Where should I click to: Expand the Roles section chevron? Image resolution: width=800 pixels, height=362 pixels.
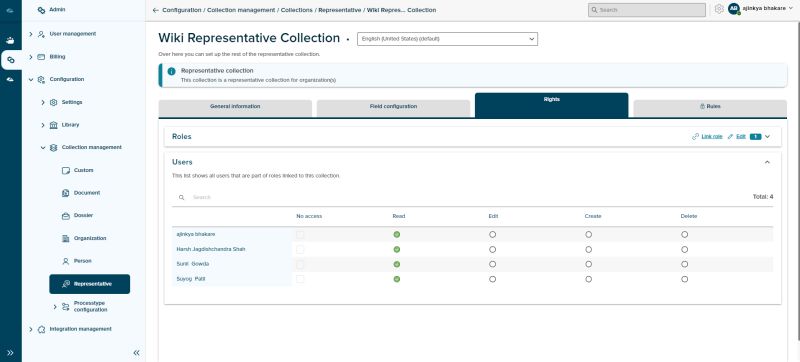tap(767, 137)
